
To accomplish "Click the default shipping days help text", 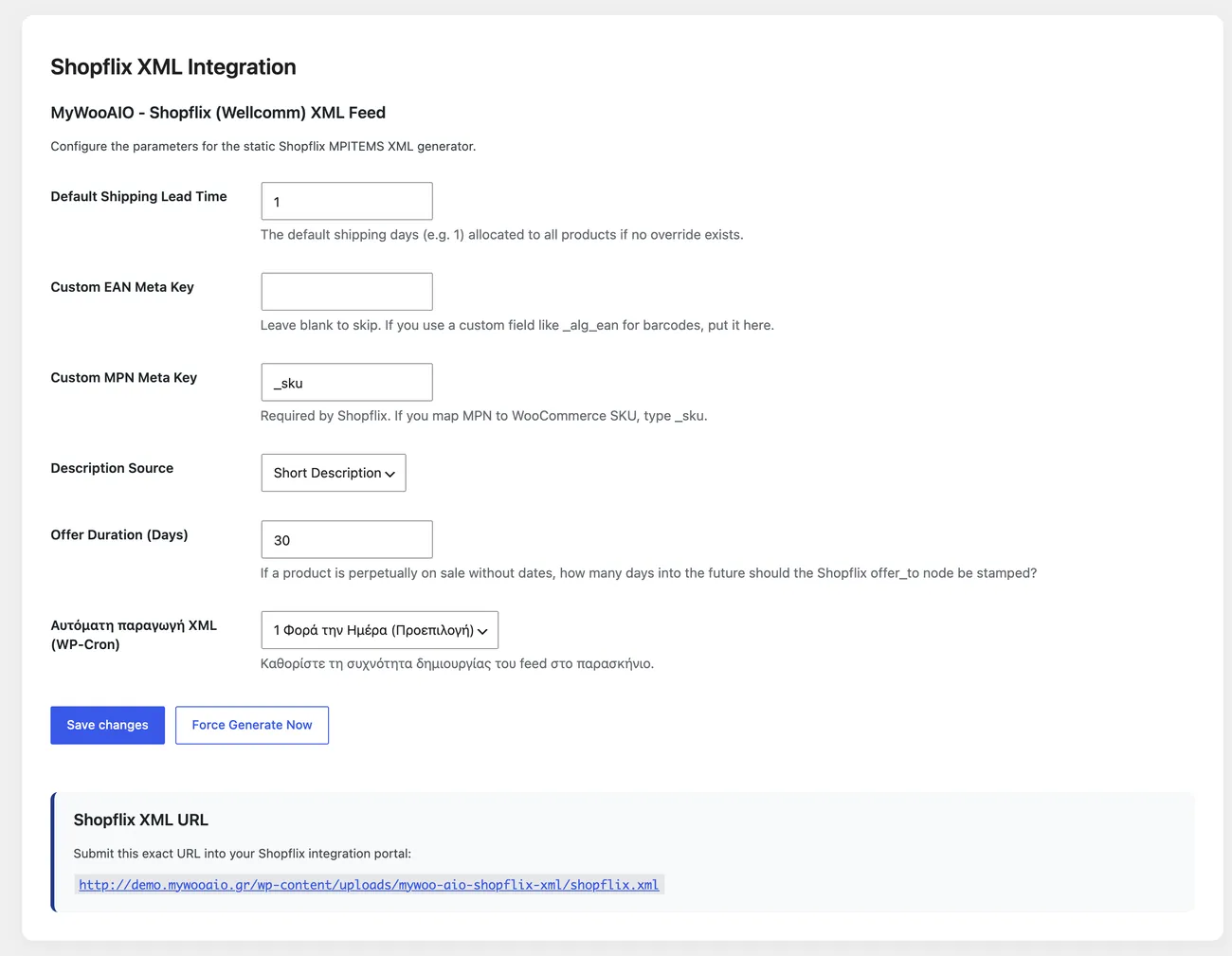I will tap(502, 235).
